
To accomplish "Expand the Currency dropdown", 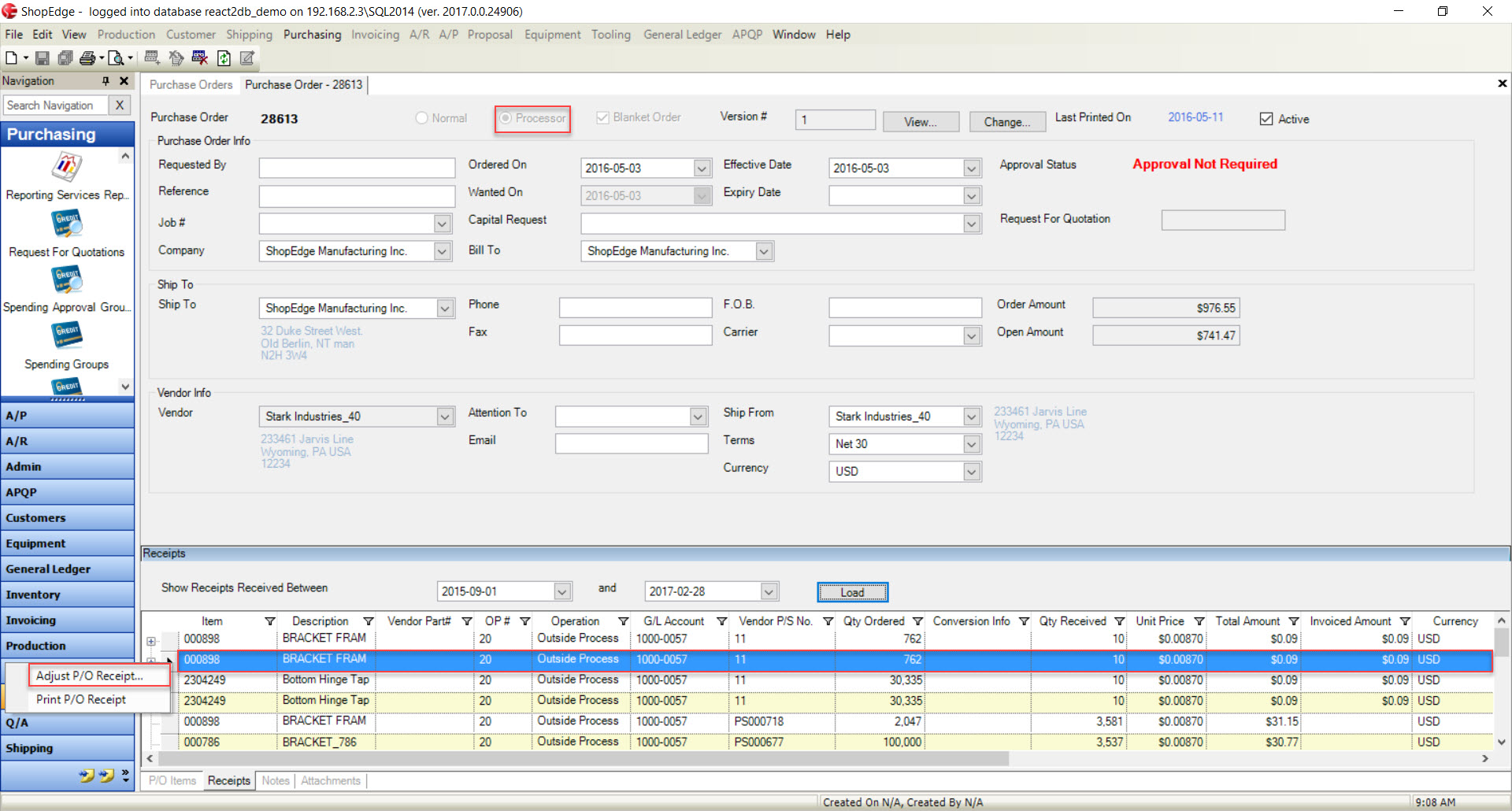I will pos(972,472).
